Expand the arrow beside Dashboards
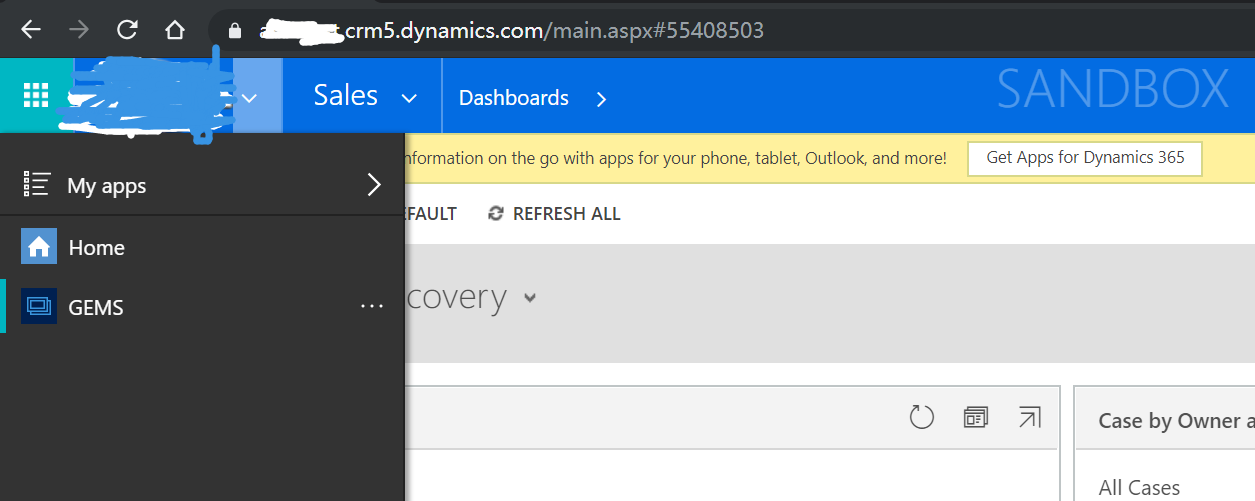The image size is (1255, 501). [601, 98]
